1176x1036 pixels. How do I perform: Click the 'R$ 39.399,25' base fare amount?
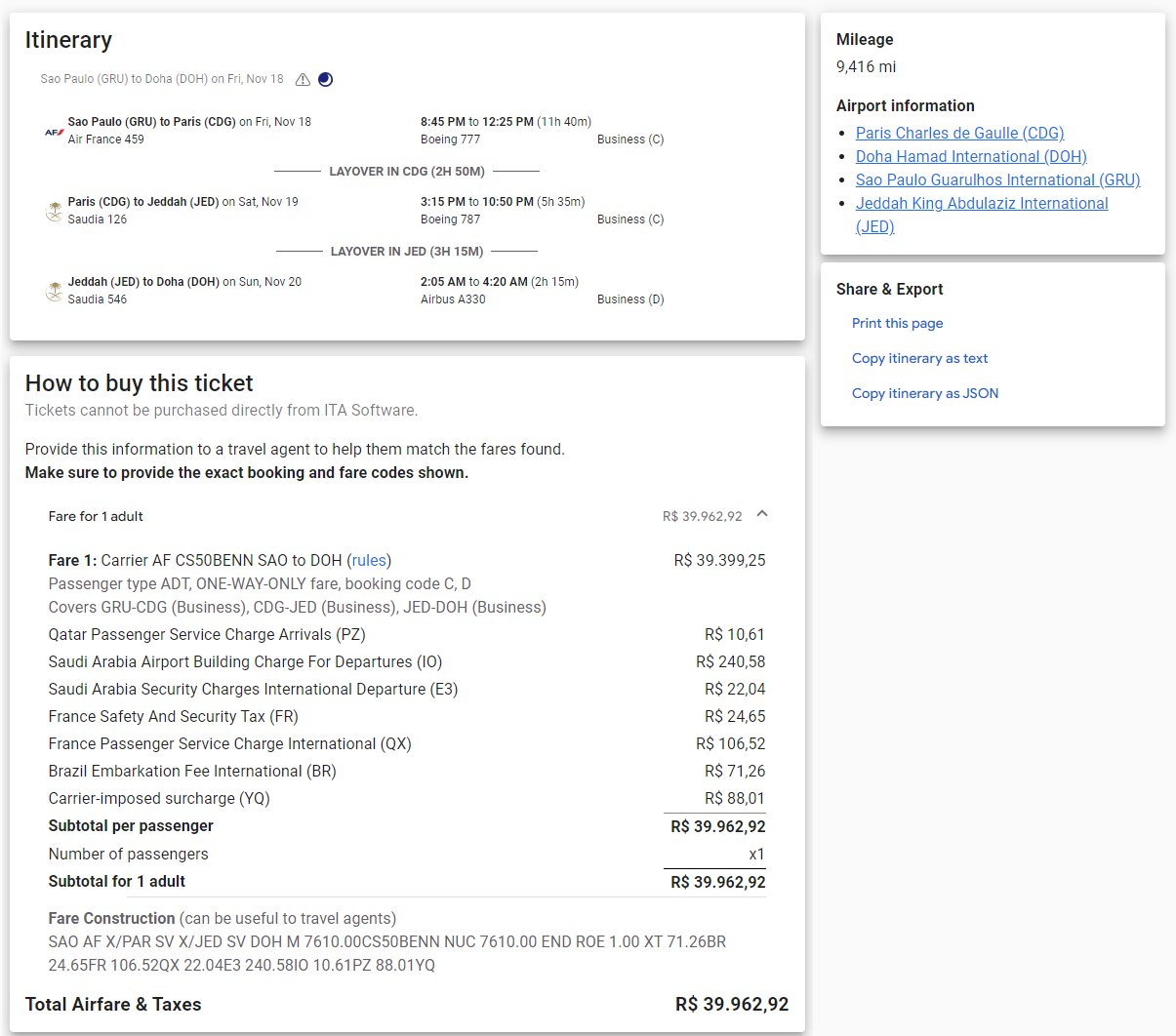(720, 560)
